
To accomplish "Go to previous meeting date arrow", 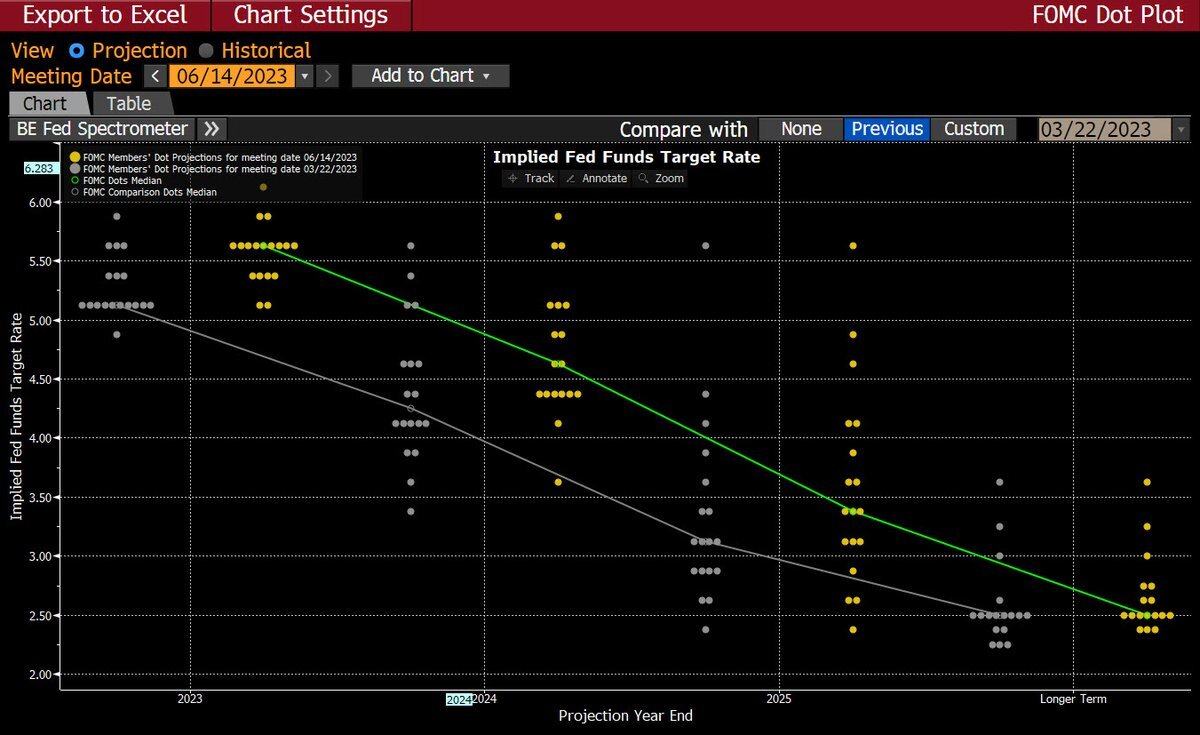I will [155, 76].
